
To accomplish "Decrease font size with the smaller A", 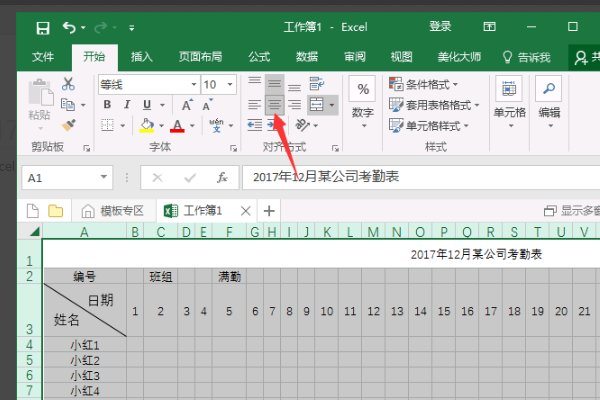I will 208,104.
